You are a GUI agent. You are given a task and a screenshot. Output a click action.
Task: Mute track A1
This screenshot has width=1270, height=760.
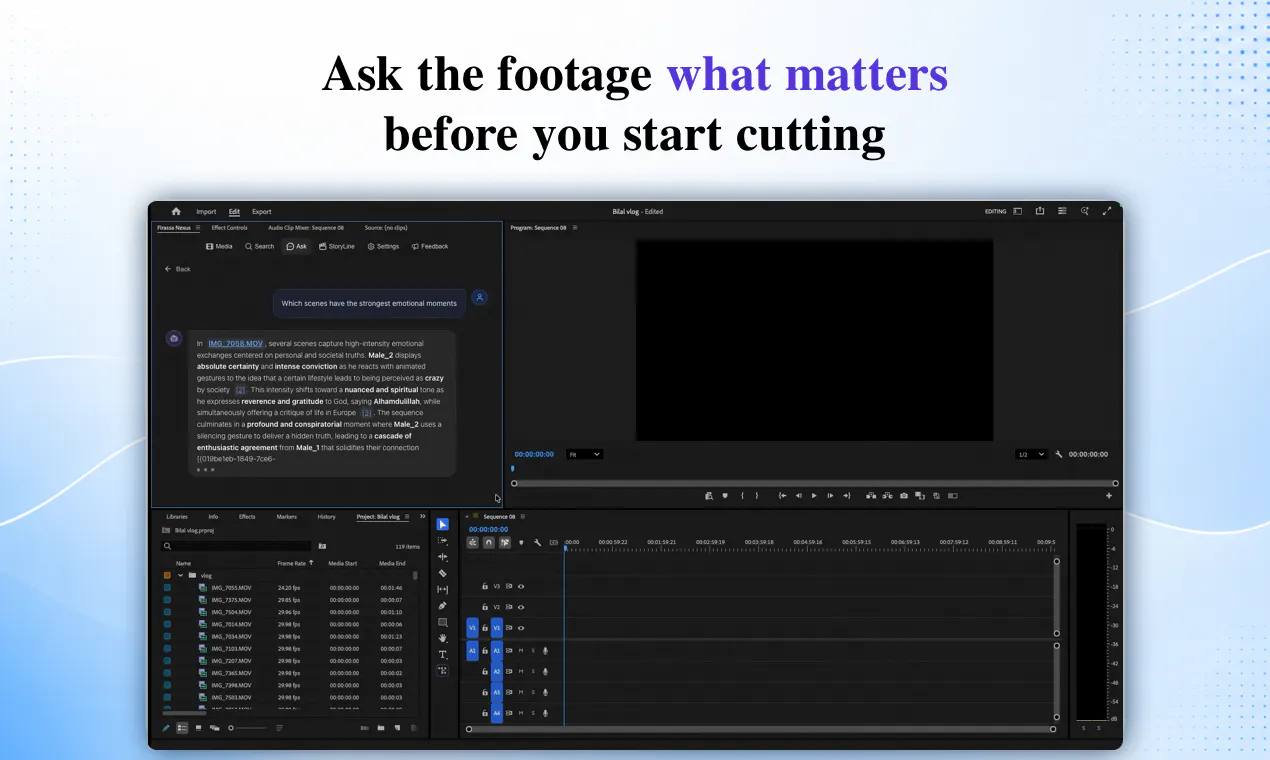(x=521, y=650)
